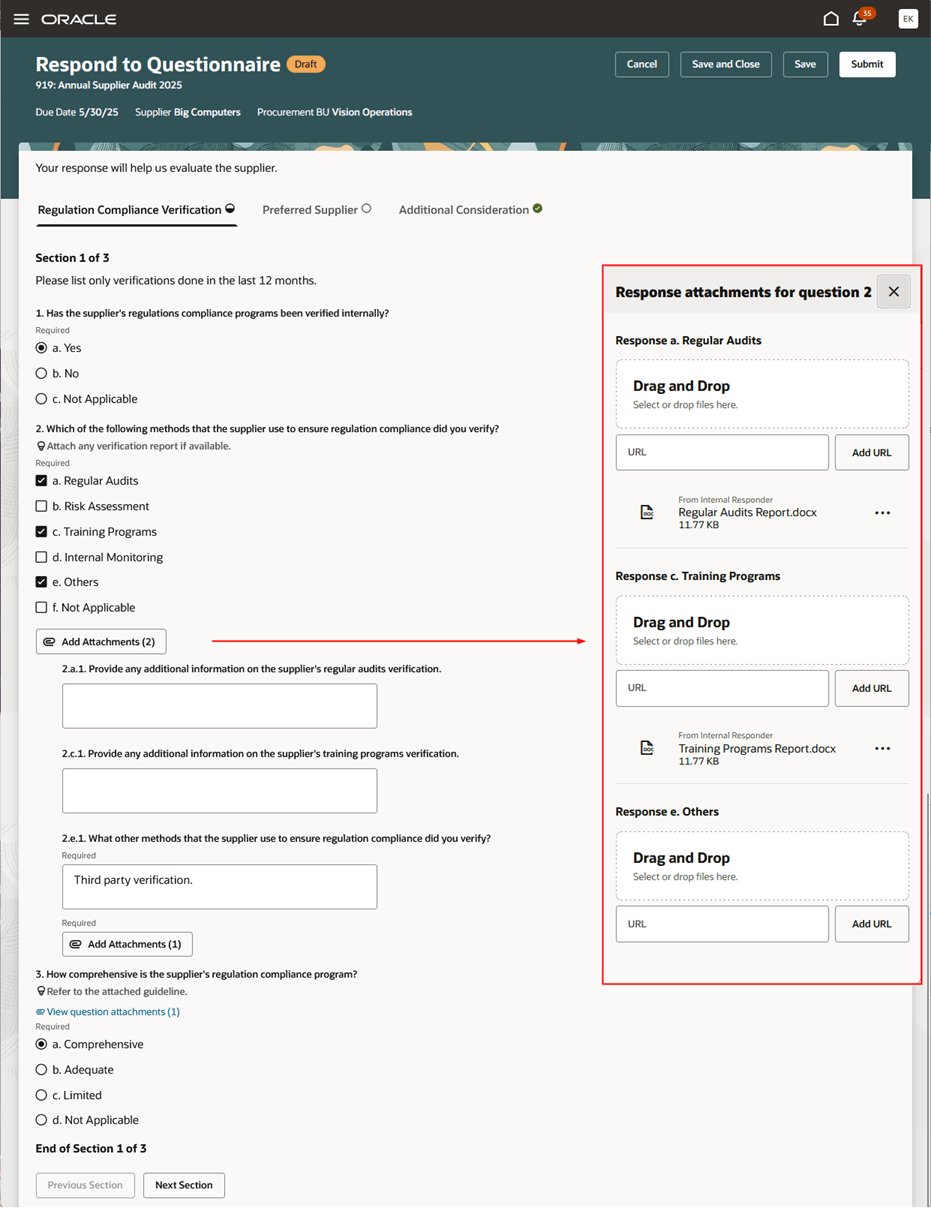The height and width of the screenshot is (1208, 931).
Task: Check 'f. Not Applicable' checkbox
Action: click(x=41, y=607)
